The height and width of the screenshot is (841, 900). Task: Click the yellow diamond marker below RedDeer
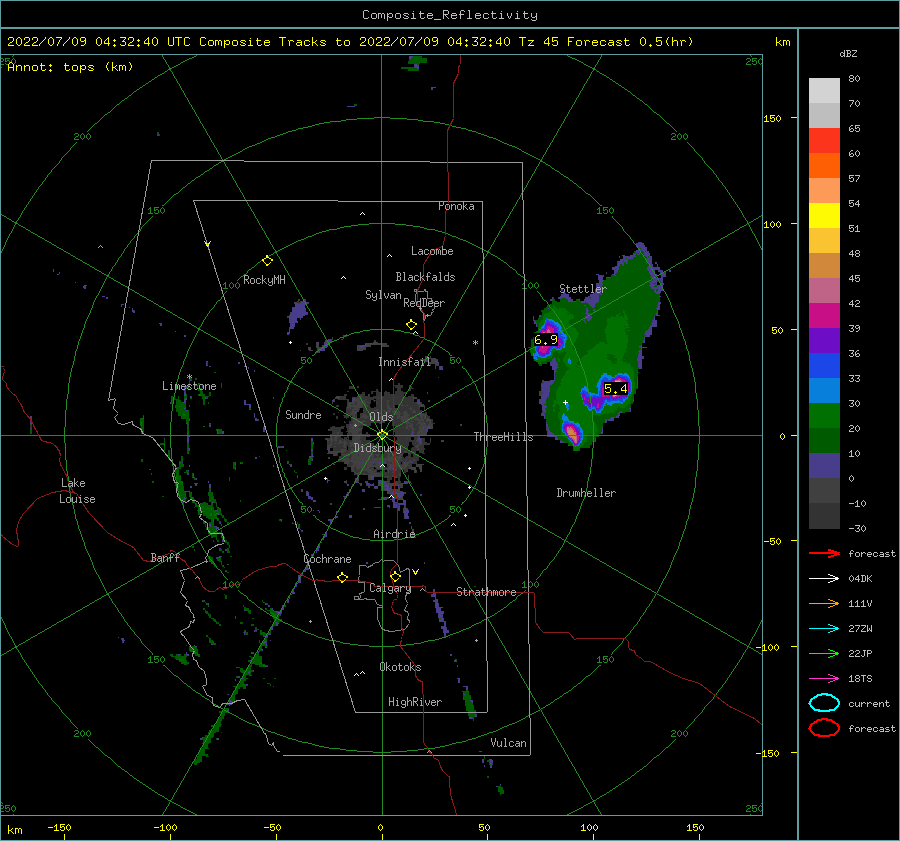click(411, 325)
